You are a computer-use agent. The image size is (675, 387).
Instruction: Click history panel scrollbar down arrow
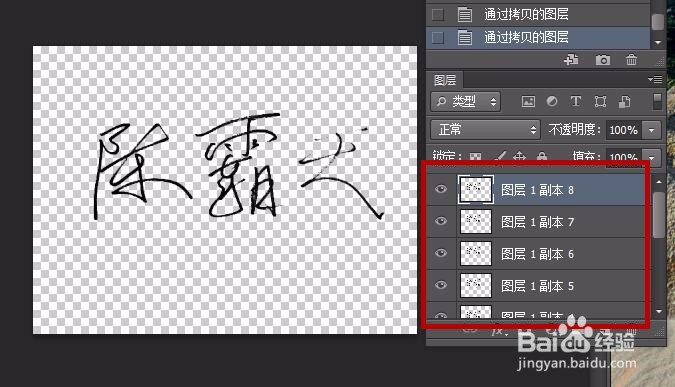tap(657, 42)
